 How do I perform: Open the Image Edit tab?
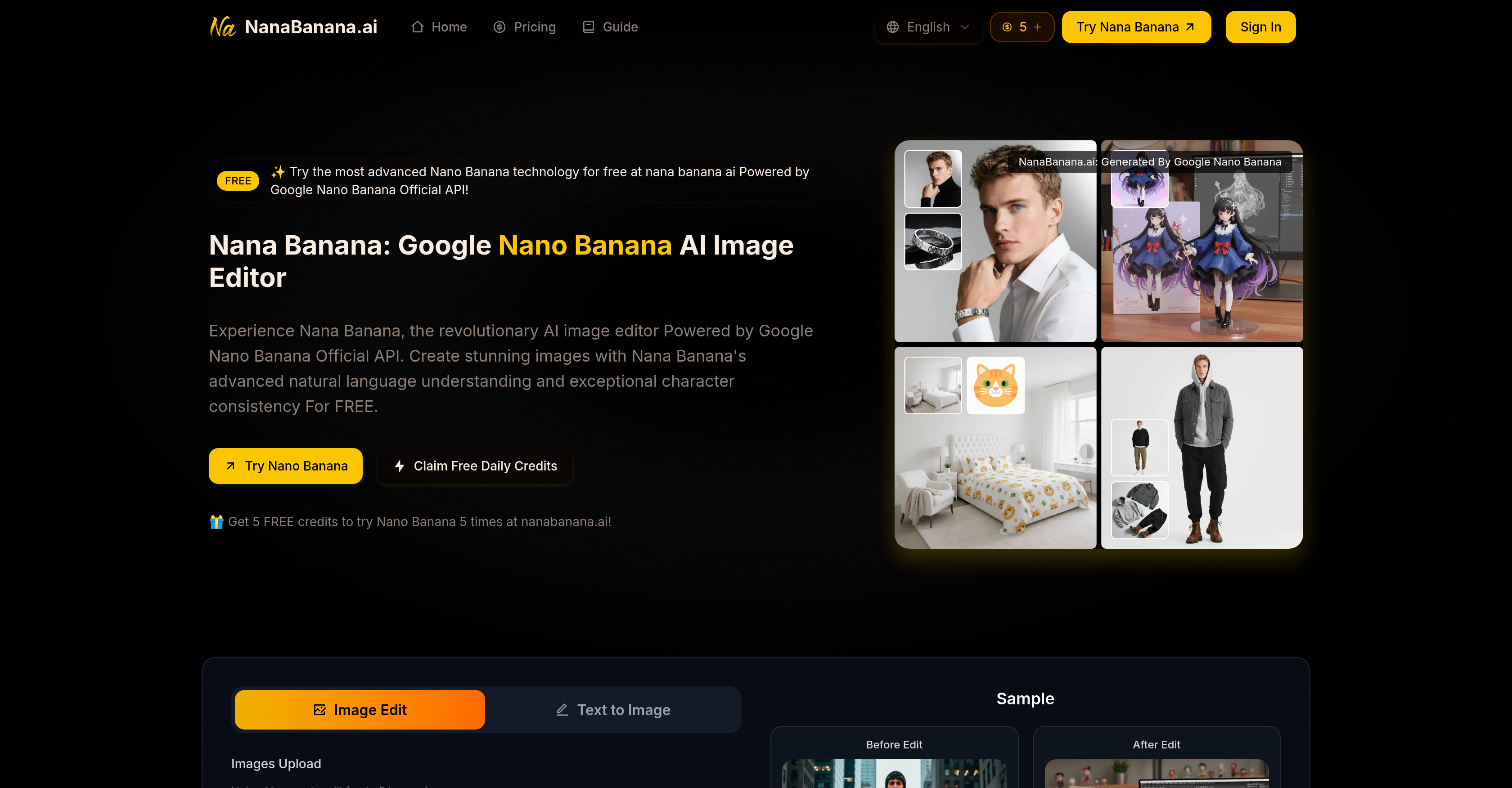coord(360,709)
